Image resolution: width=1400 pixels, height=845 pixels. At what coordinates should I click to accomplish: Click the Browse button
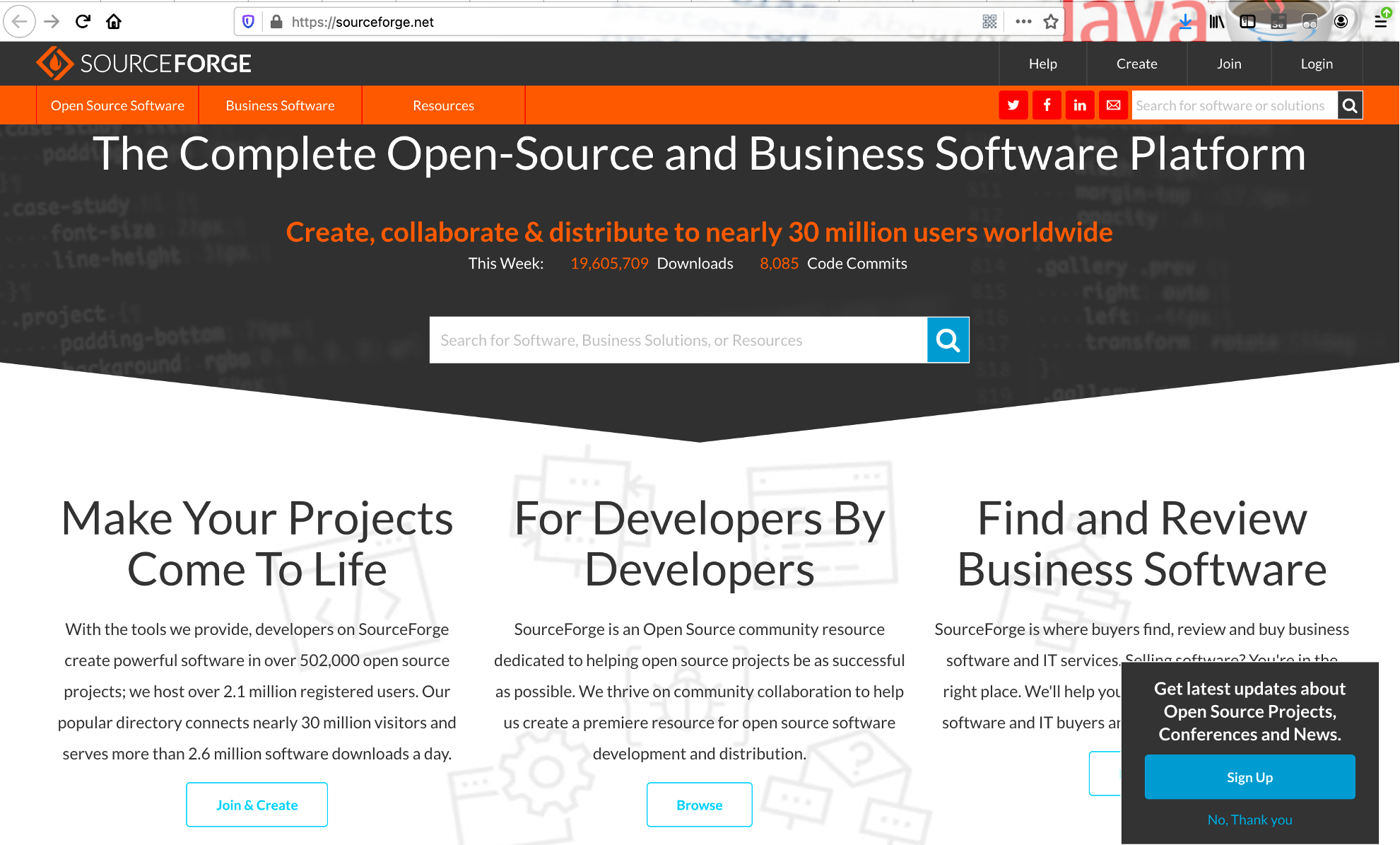[x=699, y=805]
